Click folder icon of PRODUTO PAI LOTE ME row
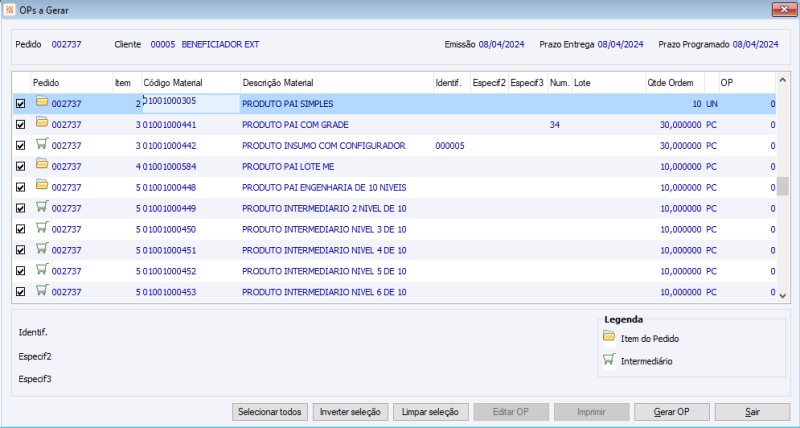 click(x=42, y=165)
